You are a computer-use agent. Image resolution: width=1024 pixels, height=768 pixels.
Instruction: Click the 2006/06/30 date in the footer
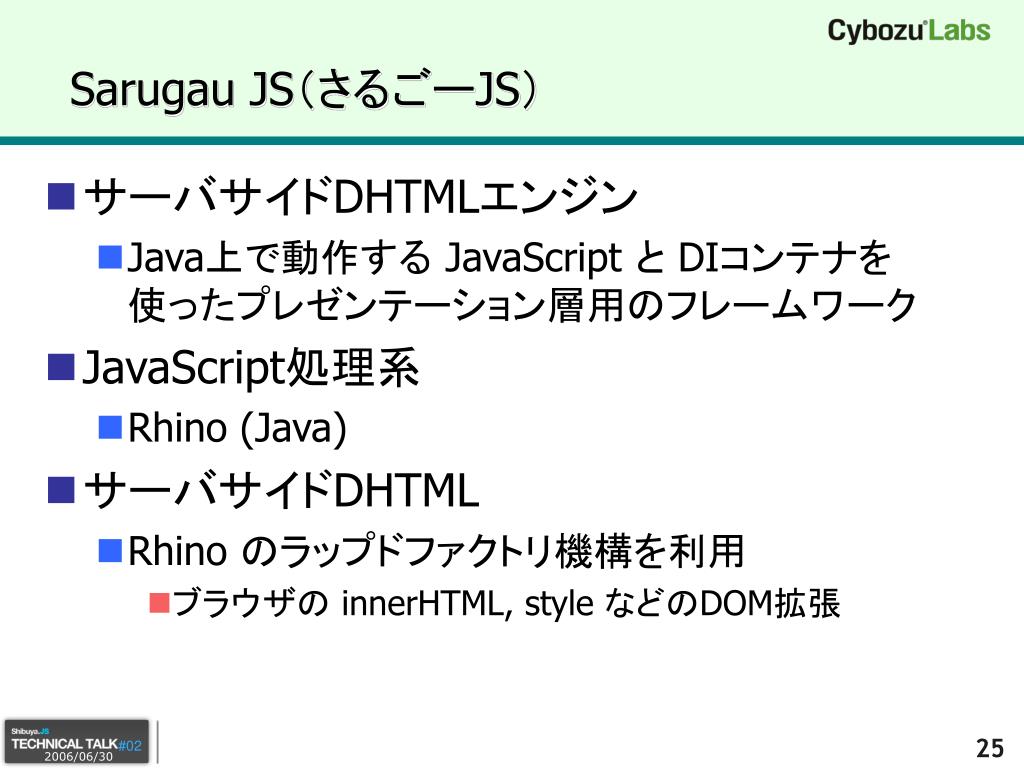[78, 757]
